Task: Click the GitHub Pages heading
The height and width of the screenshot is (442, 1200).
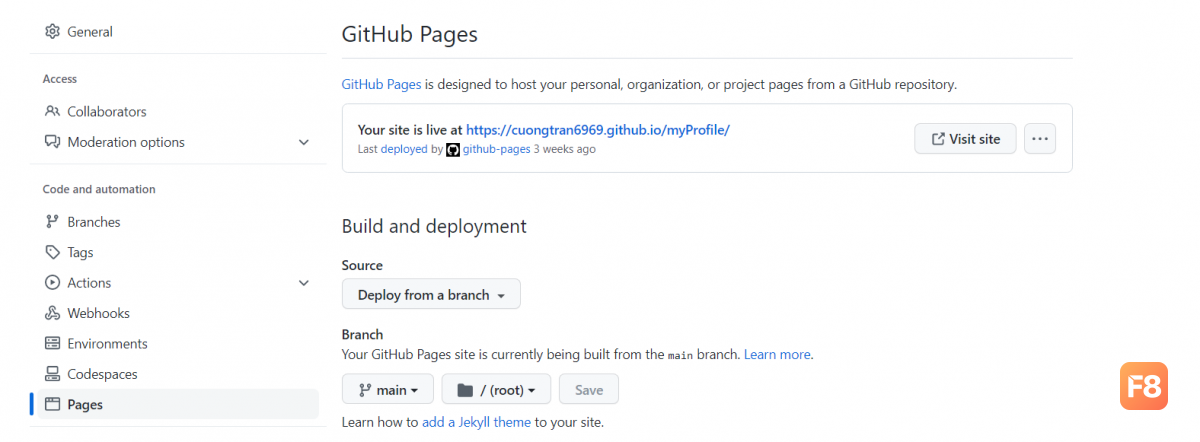Action: pos(410,34)
